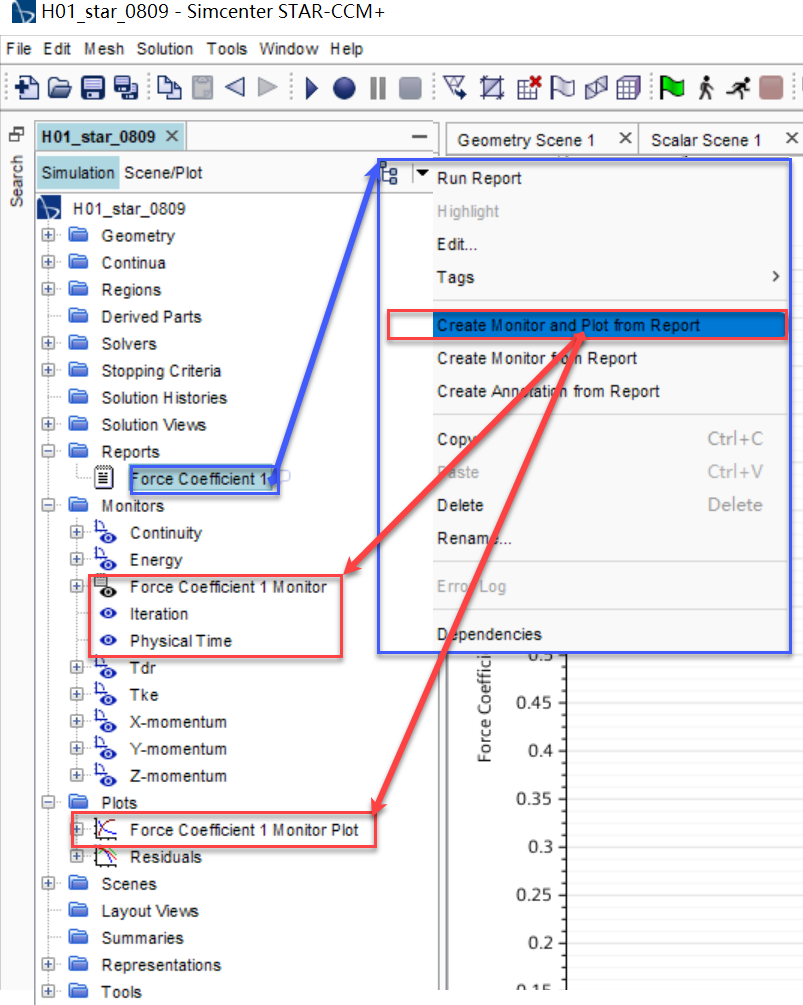Screen dimensions: 803x1005
Task: Expand the Continuity monitor node
Action: coord(76,532)
